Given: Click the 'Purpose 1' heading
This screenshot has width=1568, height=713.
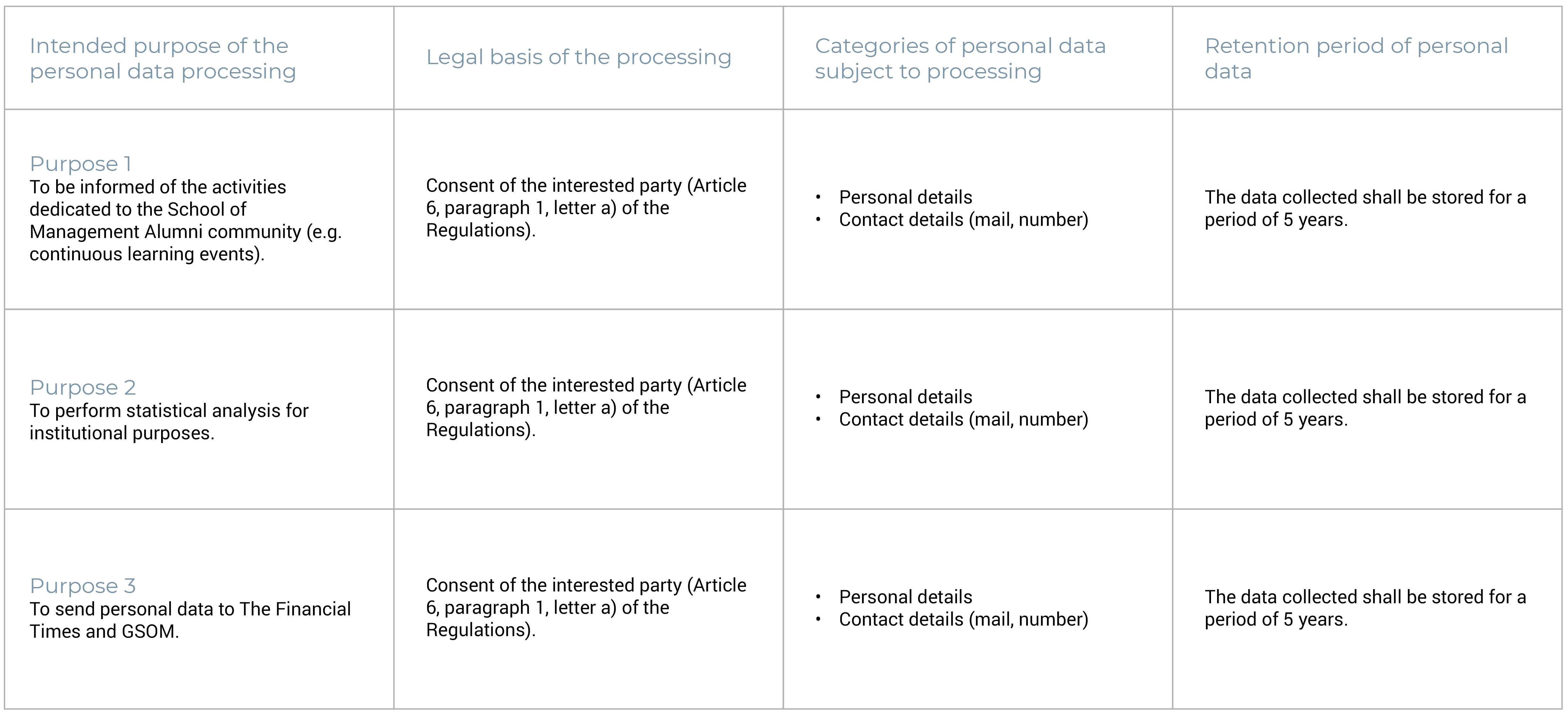Looking at the screenshot, I should click(80, 164).
